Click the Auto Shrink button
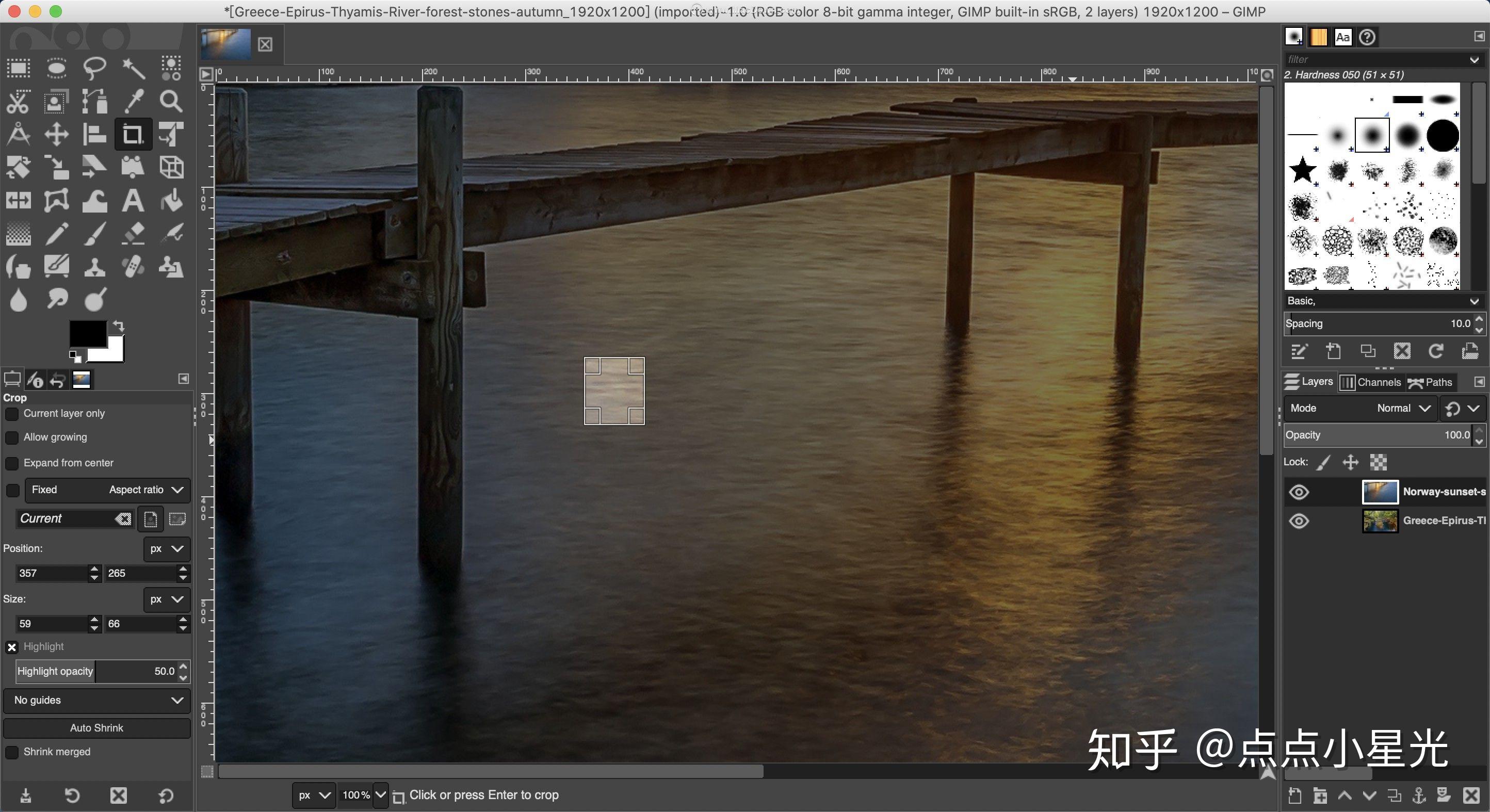The height and width of the screenshot is (812, 1490). pyautogui.click(x=96, y=727)
